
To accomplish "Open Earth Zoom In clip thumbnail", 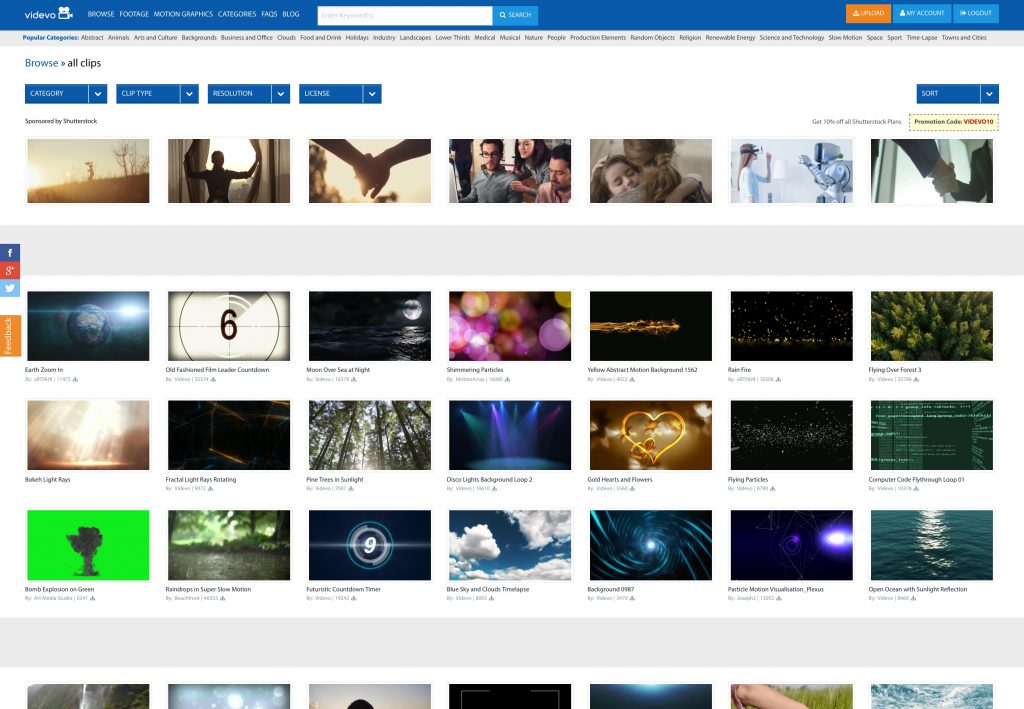I will click(x=88, y=326).
